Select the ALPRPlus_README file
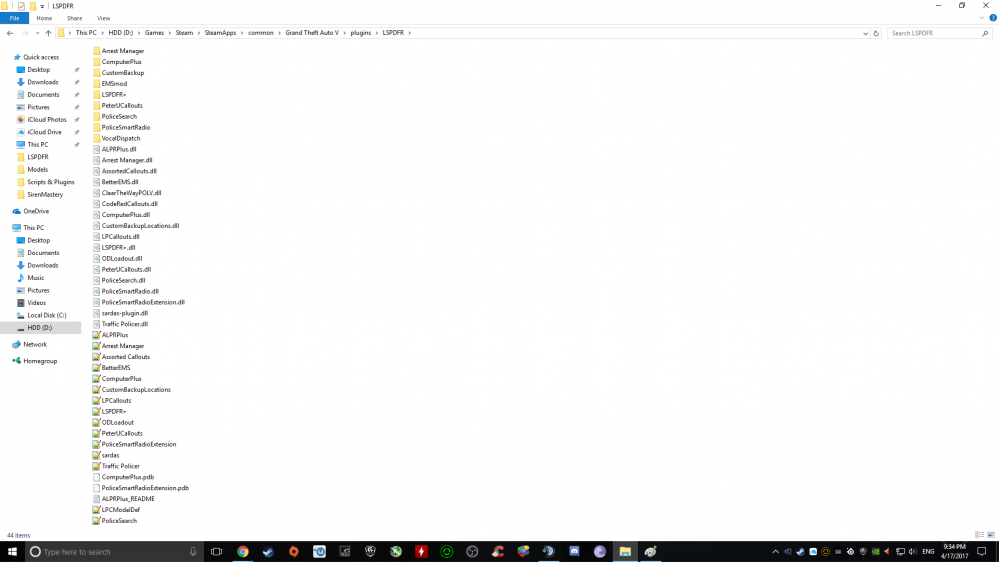1000x563 pixels. 128,499
